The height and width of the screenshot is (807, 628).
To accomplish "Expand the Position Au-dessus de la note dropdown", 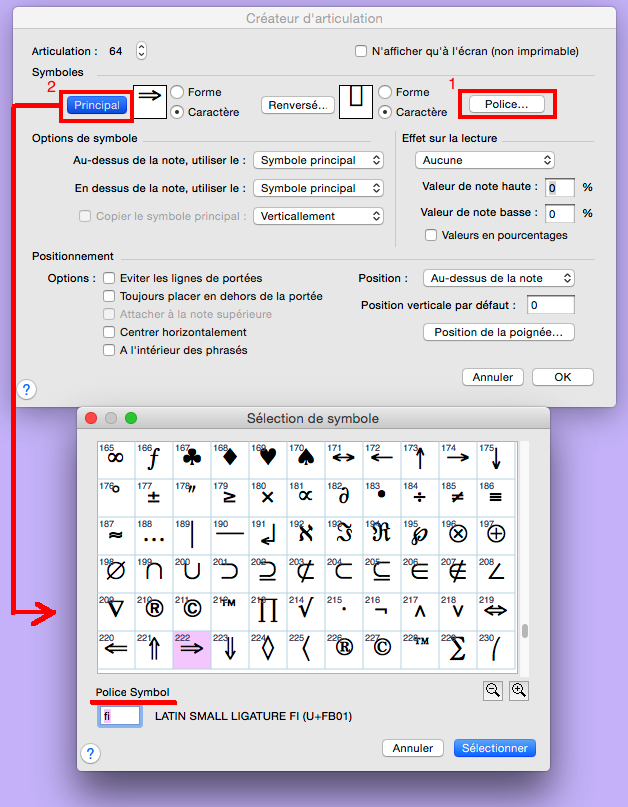I will [x=498, y=278].
